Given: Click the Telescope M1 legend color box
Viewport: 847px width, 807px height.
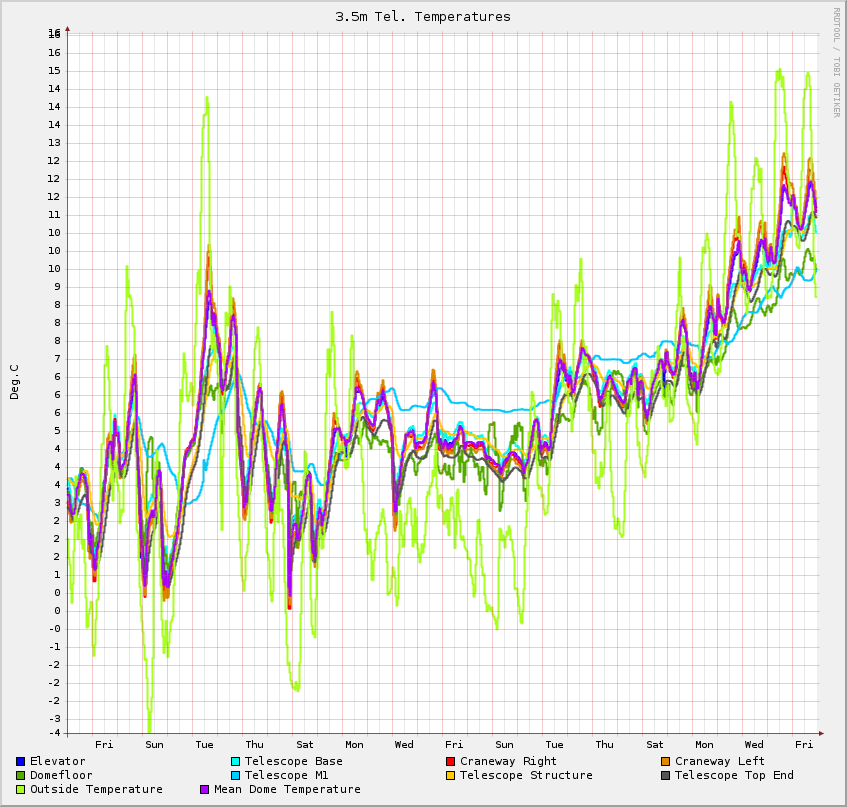Looking at the screenshot, I should pos(236,776).
